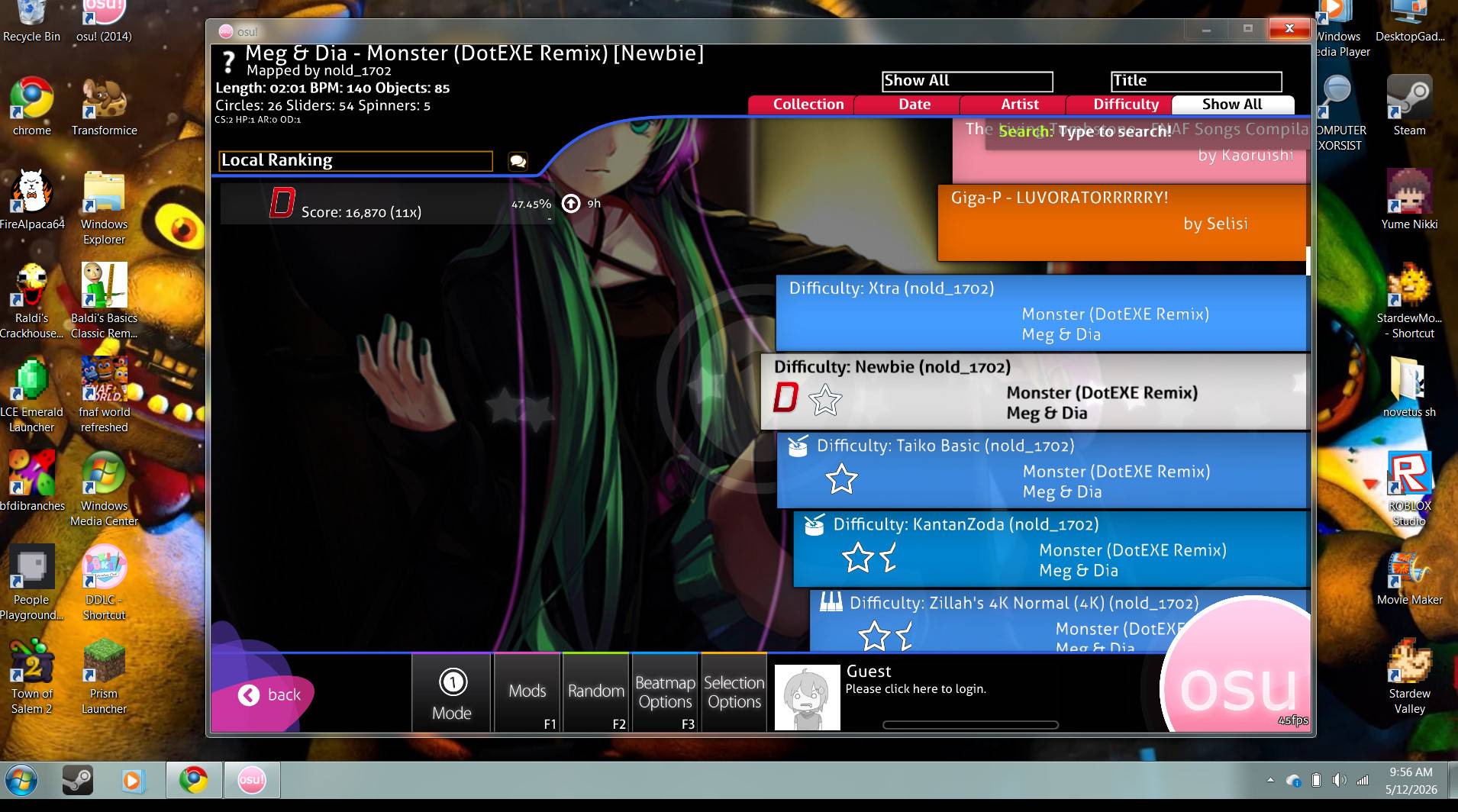Select the KantanZoda difficulty card
This screenshot has width=1458, height=812.
tap(1050, 549)
